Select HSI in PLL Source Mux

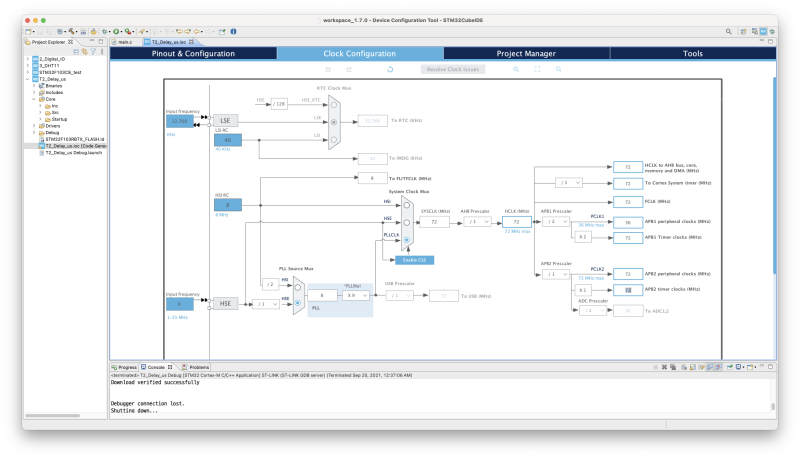(x=298, y=288)
